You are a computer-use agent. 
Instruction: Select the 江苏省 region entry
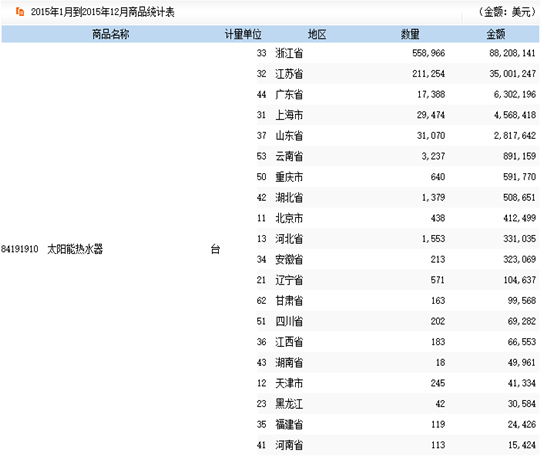point(289,74)
